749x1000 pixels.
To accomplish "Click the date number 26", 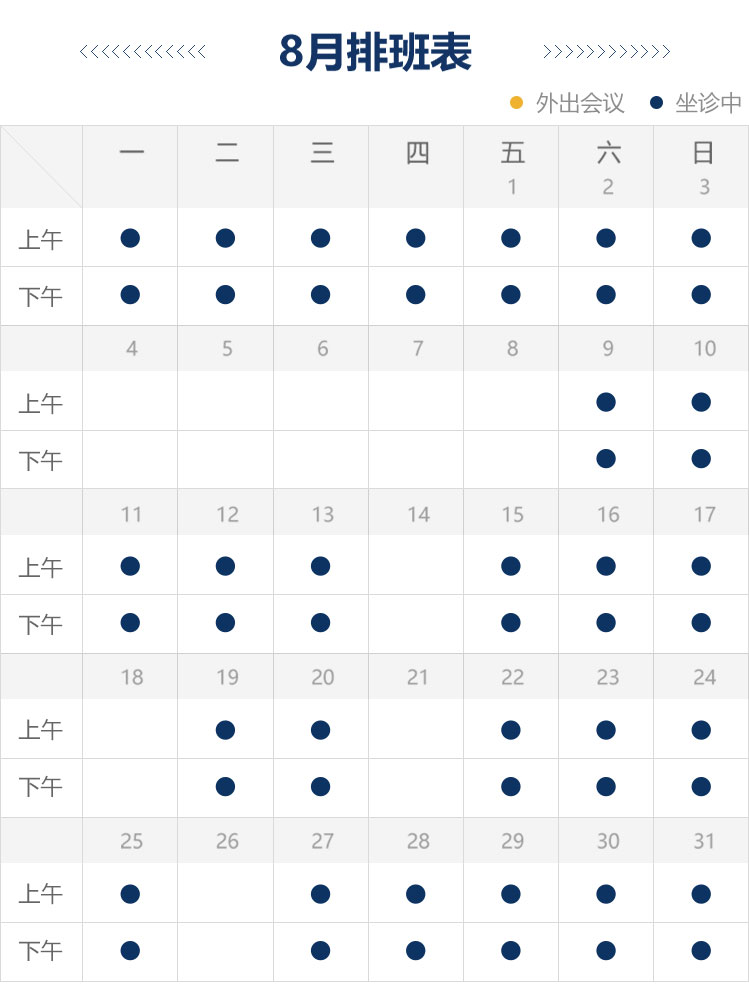I will 227,841.
